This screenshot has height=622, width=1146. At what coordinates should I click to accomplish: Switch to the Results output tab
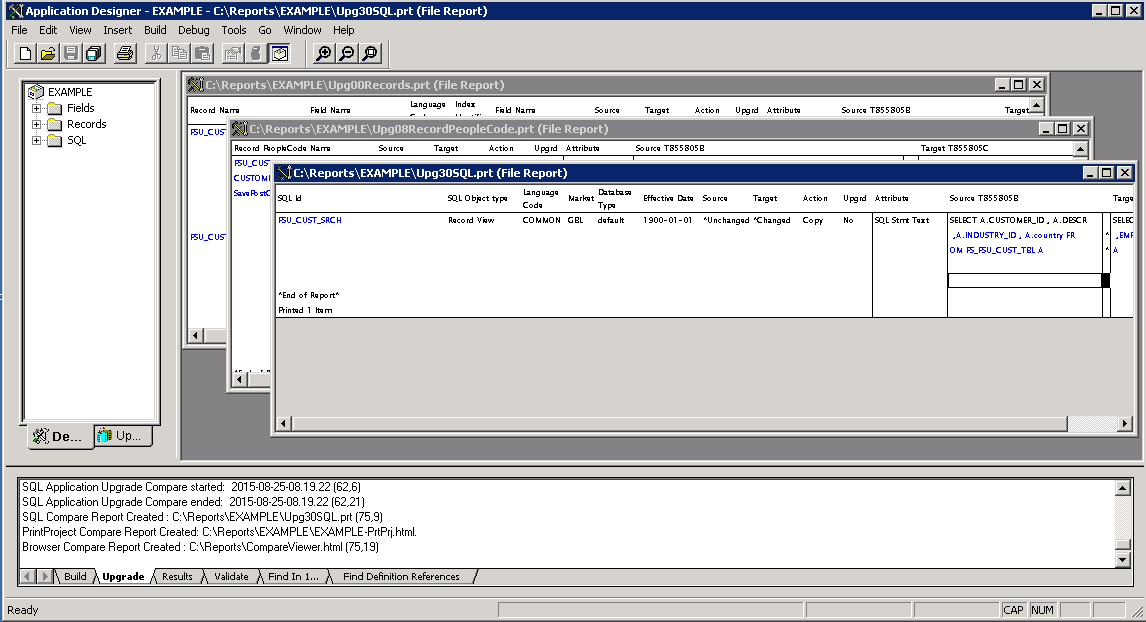pyautogui.click(x=177, y=577)
